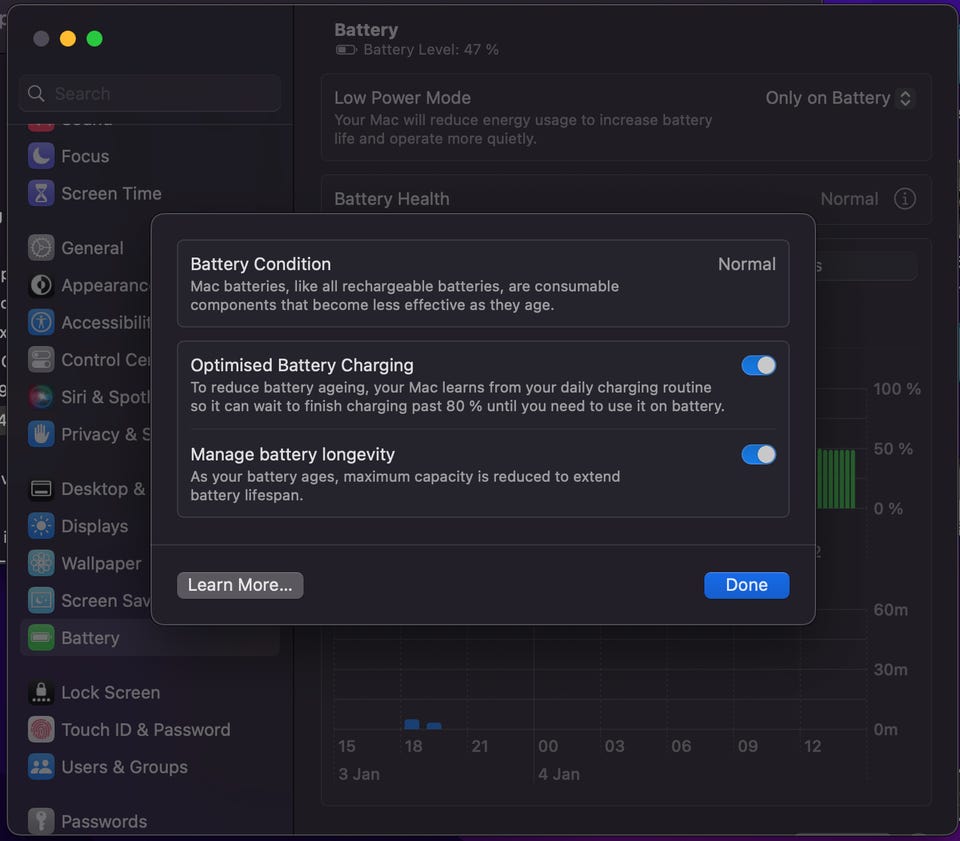This screenshot has height=841, width=960.
Task: Open Screen Time hourglass icon
Action: 41,193
